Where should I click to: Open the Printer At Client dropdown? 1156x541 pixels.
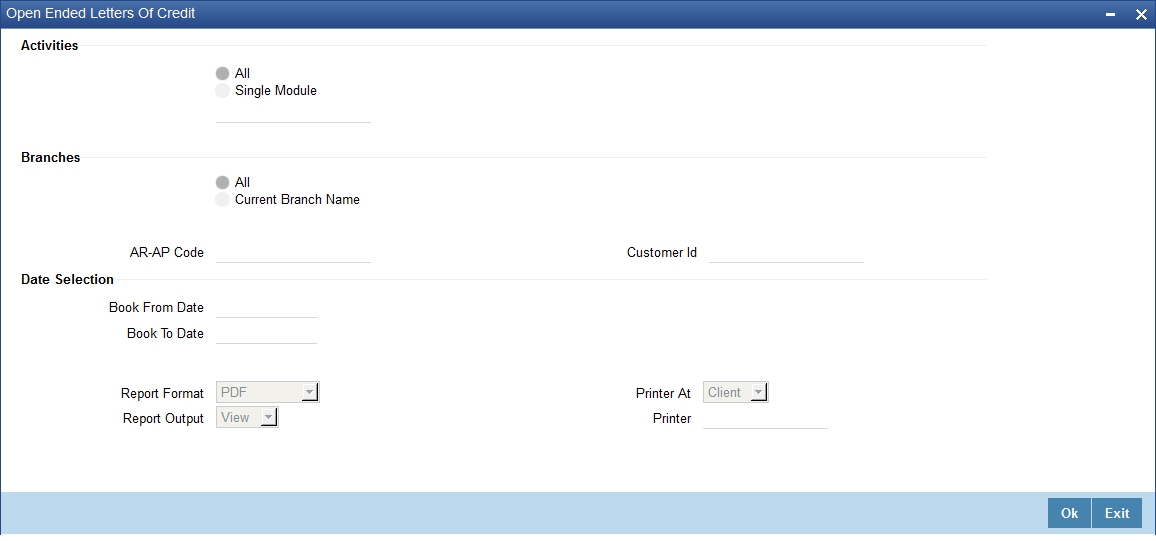[736, 393]
